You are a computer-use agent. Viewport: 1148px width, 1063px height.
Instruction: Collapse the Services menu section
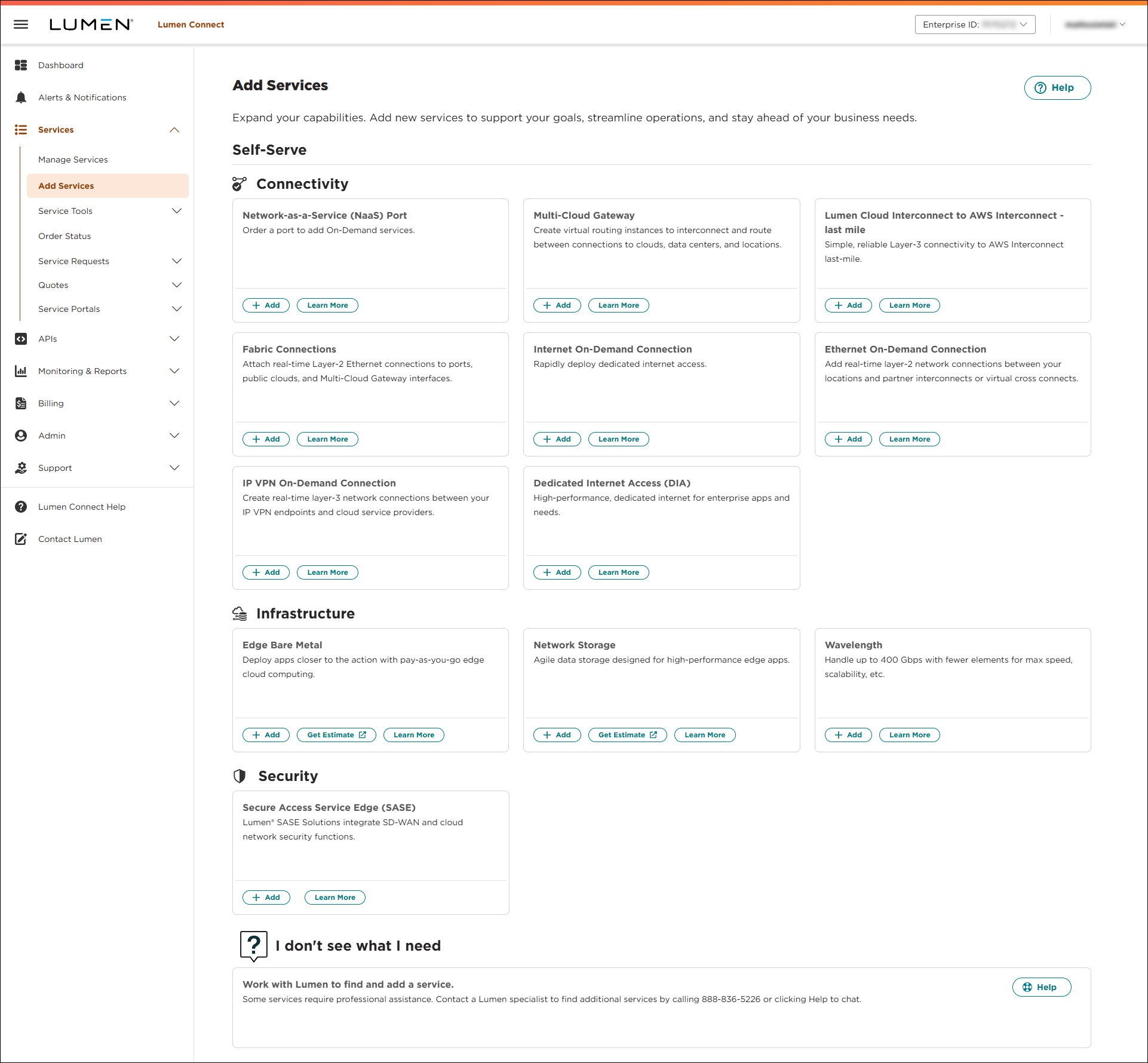(174, 130)
